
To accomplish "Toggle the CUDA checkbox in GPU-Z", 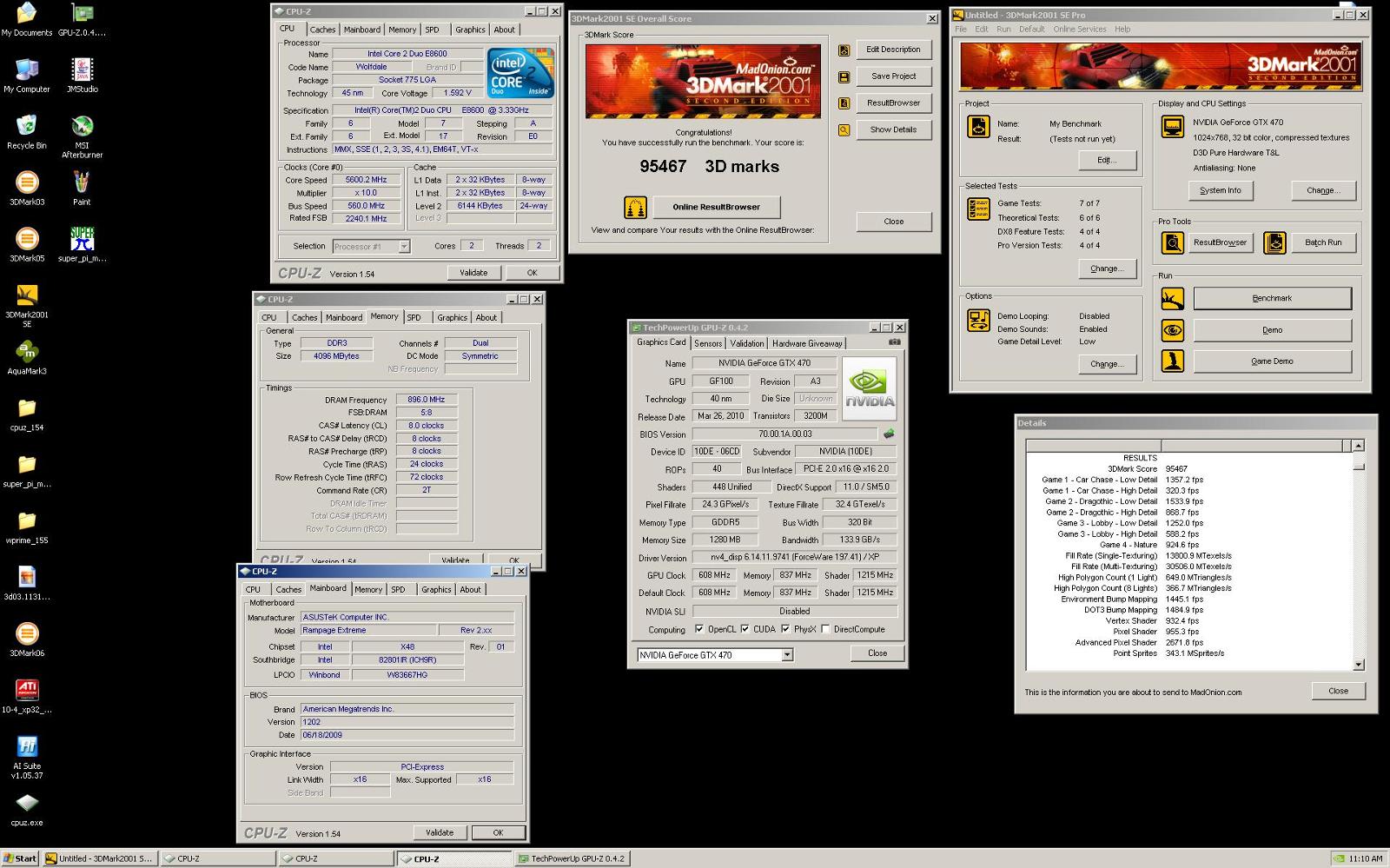I will point(745,629).
